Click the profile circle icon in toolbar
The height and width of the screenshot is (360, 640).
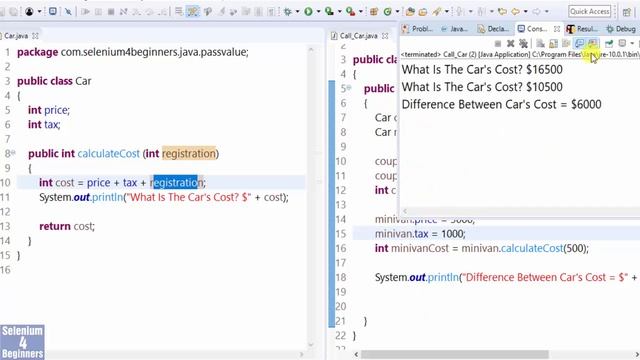tap(29, 11)
